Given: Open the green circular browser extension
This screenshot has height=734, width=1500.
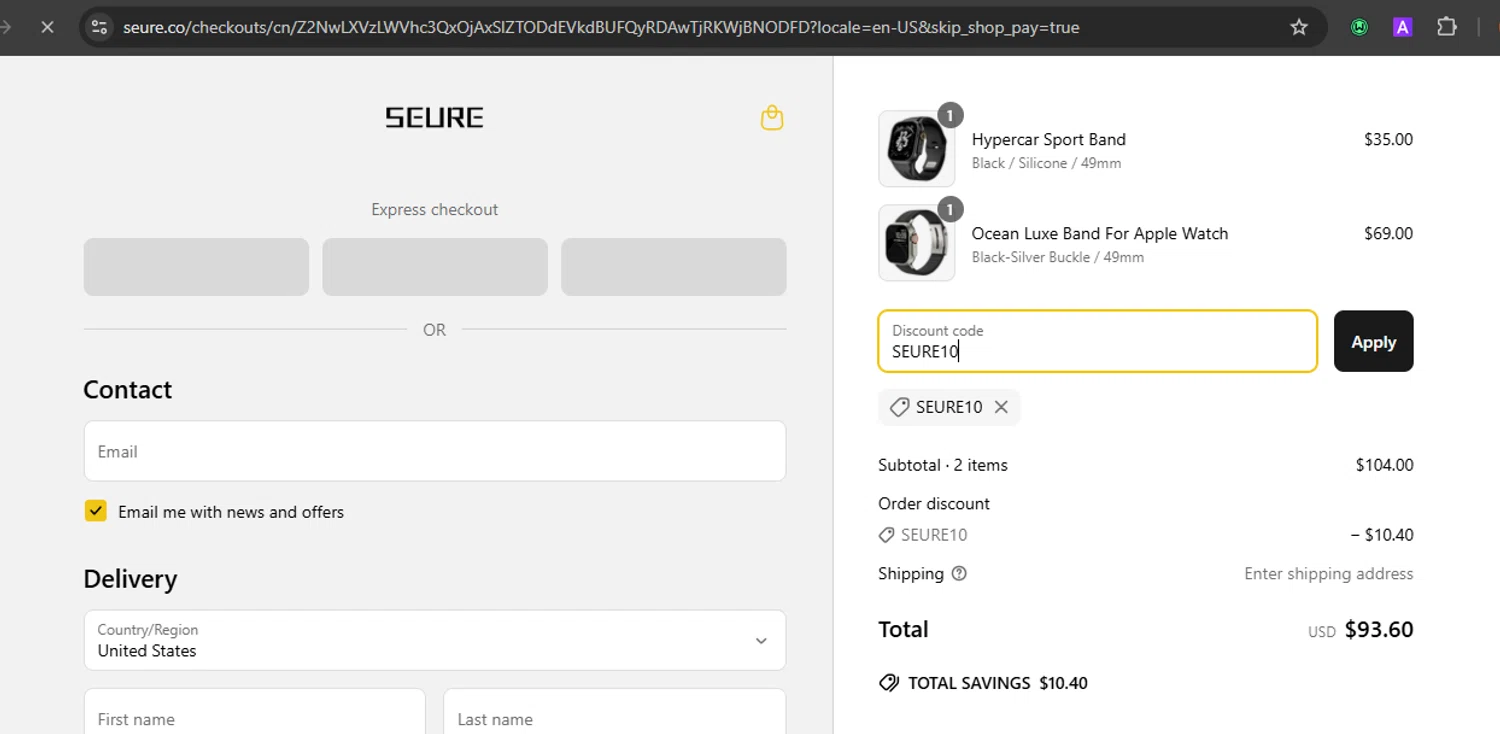Looking at the screenshot, I should 1359,27.
